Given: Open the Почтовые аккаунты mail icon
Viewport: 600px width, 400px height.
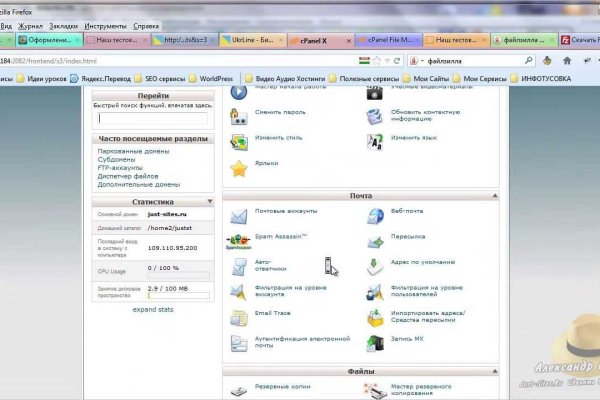Looking at the screenshot, I should point(239,215).
